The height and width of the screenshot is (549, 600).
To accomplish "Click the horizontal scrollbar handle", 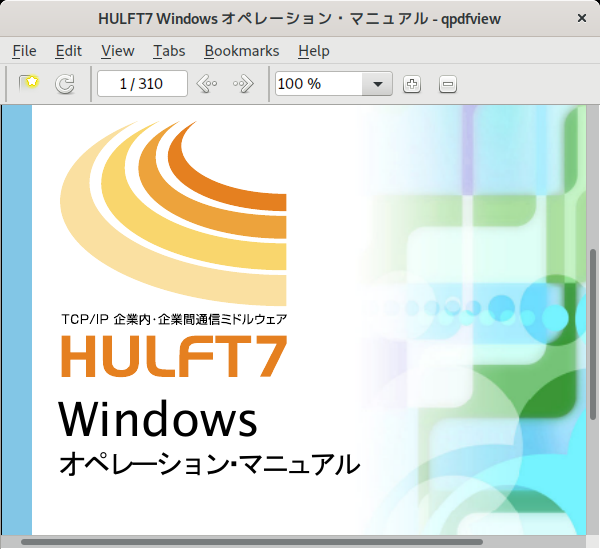I will coord(252,542).
